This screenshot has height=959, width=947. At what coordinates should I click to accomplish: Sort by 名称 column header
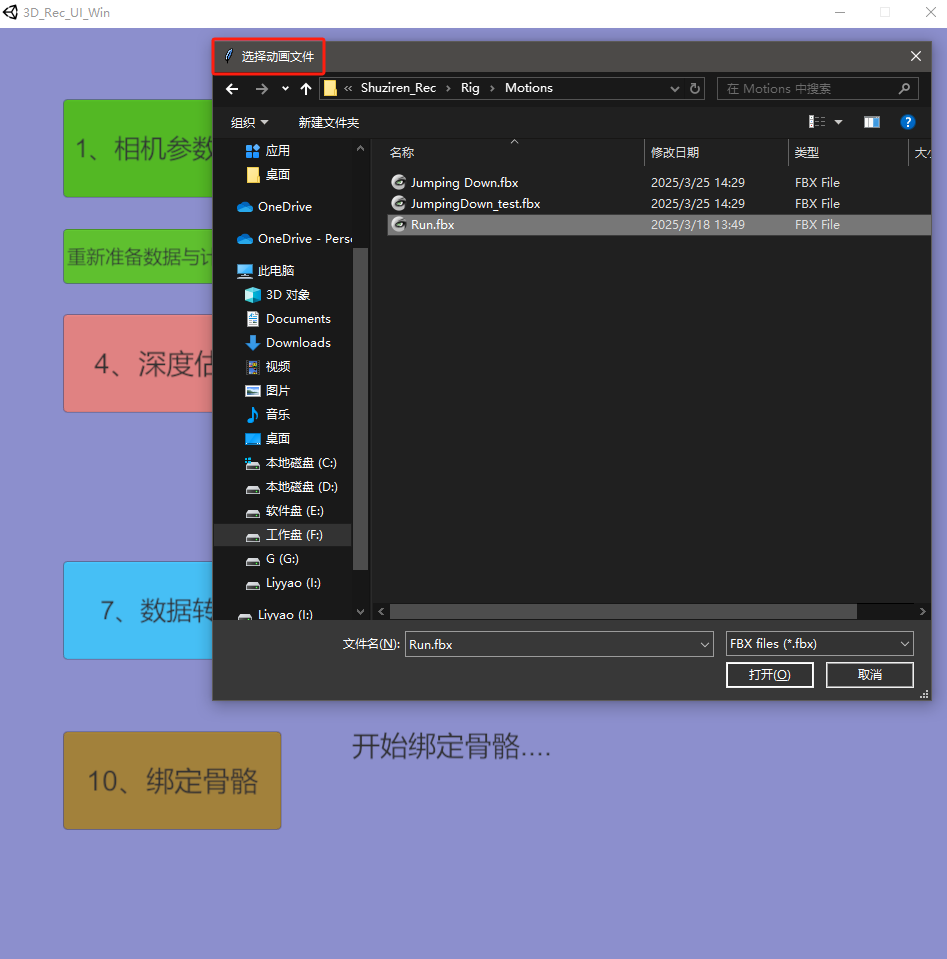(x=401, y=152)
